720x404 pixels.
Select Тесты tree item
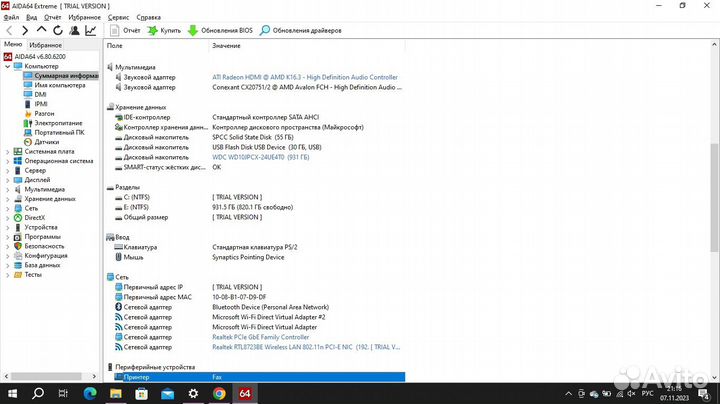(x=28, y=275)
